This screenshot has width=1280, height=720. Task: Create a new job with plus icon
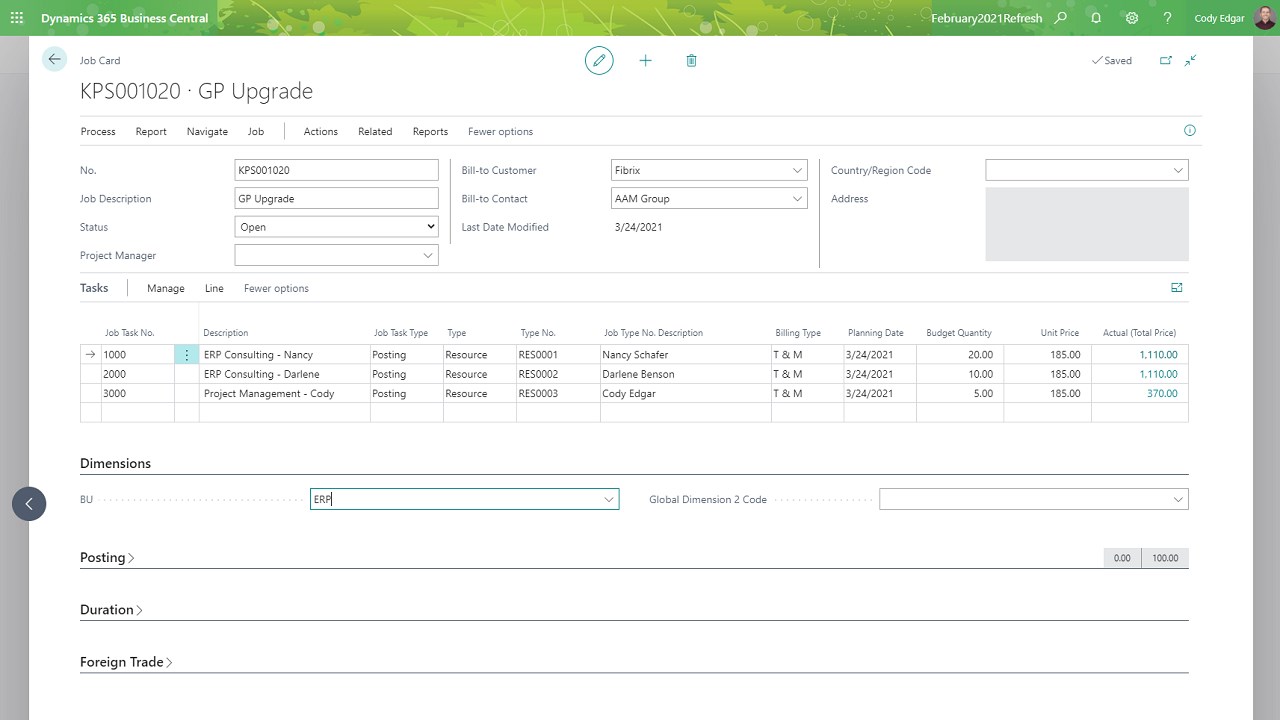(645, 61)
